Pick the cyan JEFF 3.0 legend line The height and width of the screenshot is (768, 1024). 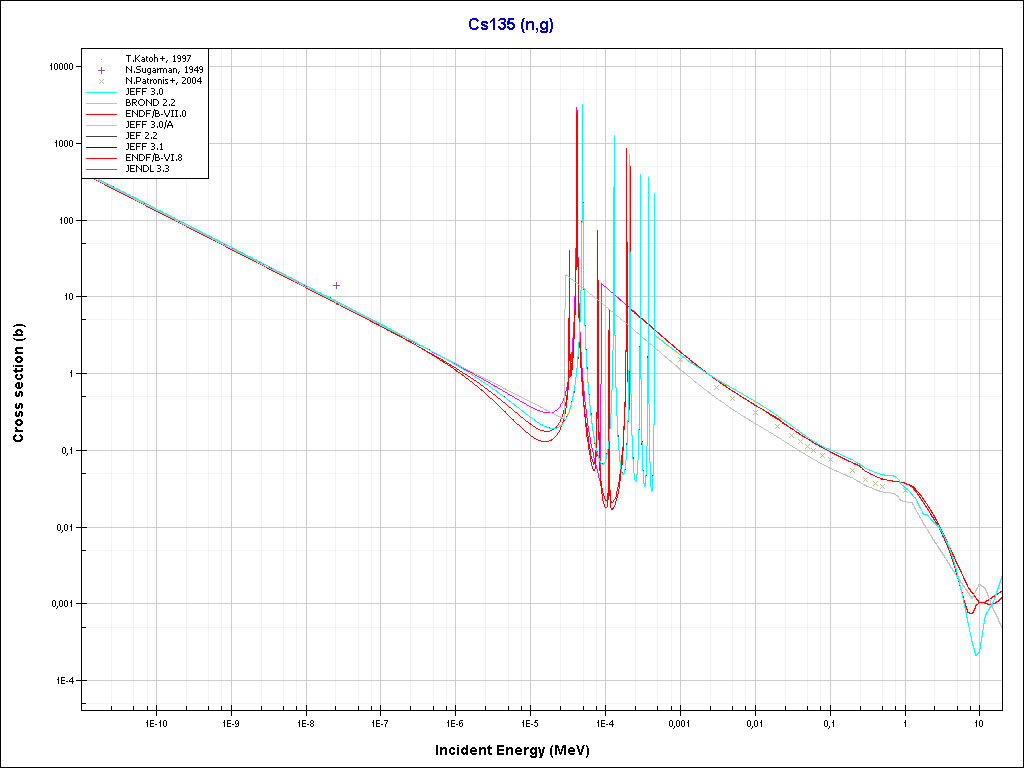(102, 92)
